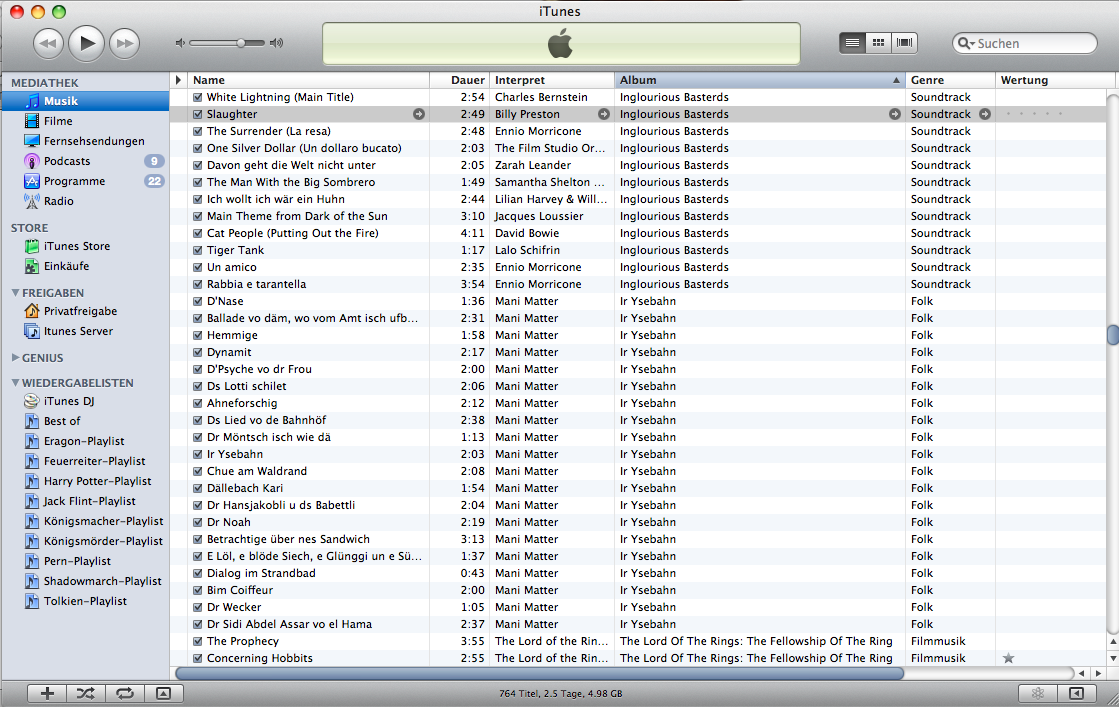Show or hide the artwork viewer

(x=163, y=693)
